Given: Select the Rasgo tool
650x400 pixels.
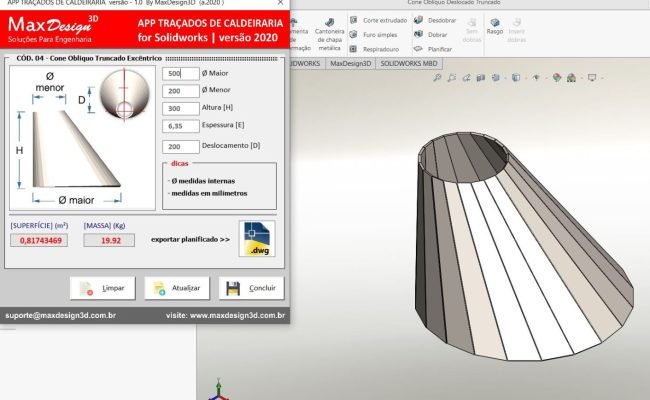Looking at the screenshot, I should point(495,26).
